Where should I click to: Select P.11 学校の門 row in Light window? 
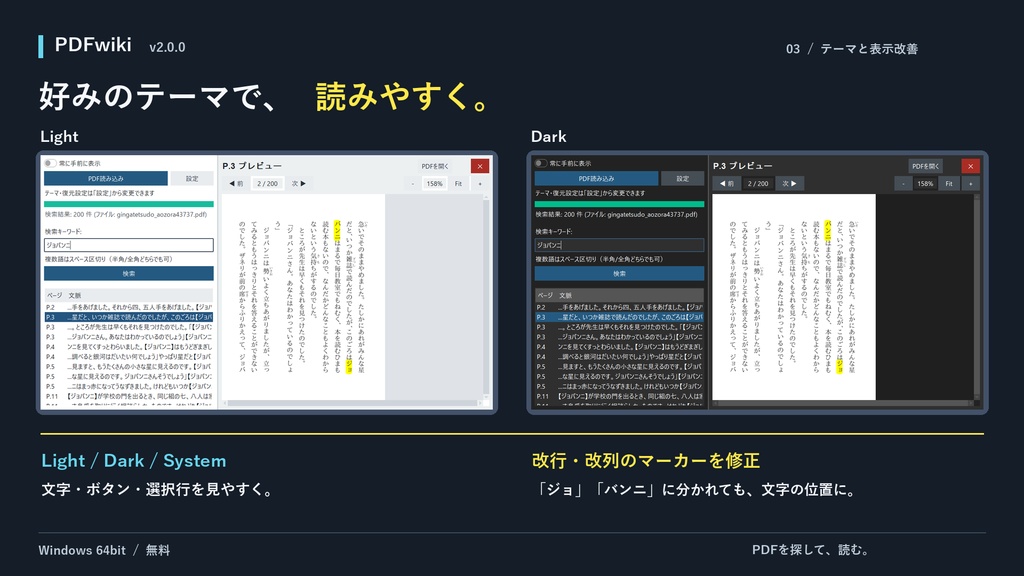(x=129, y=396)
